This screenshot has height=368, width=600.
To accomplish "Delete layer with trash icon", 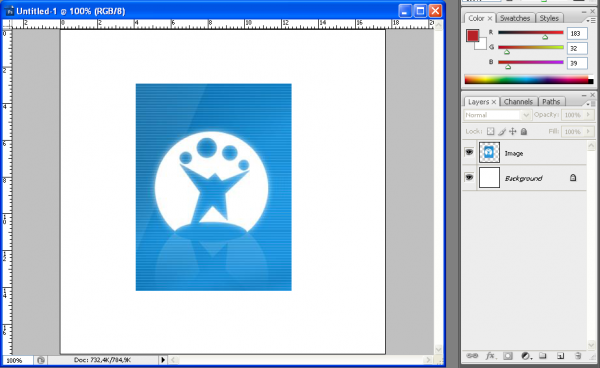I will click(x=578, y=356).
